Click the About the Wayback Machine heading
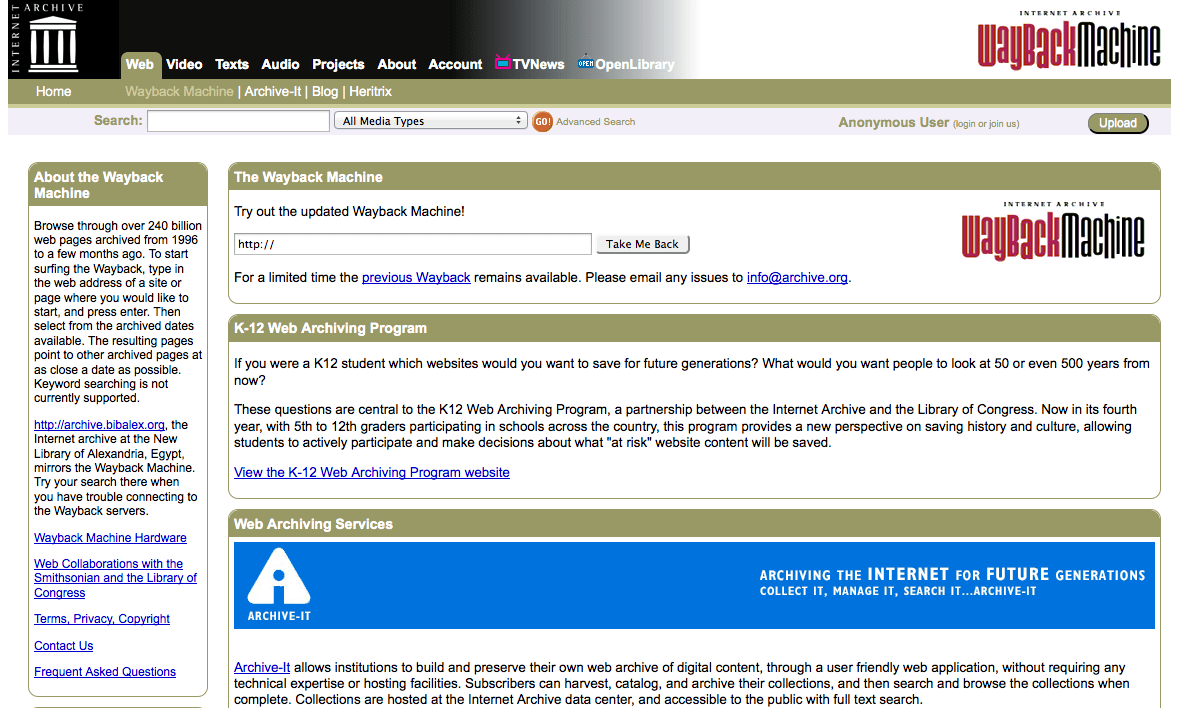 pyautogui.click(x=99, y=185)
